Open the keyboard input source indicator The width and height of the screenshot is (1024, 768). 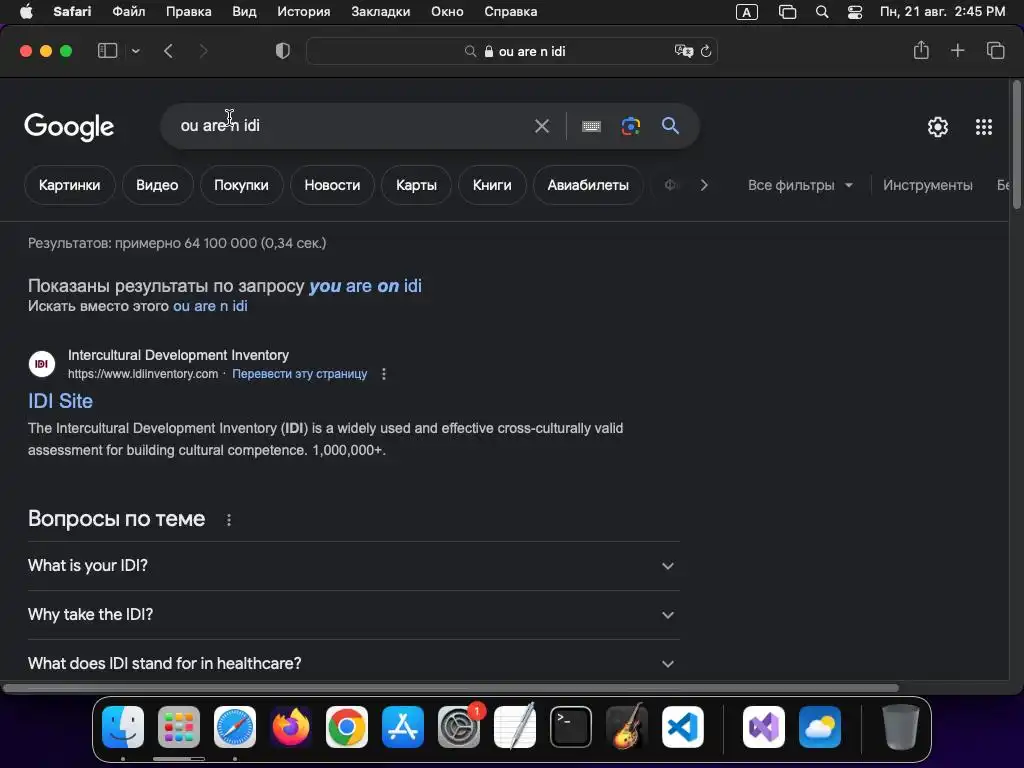pos(746,12)
